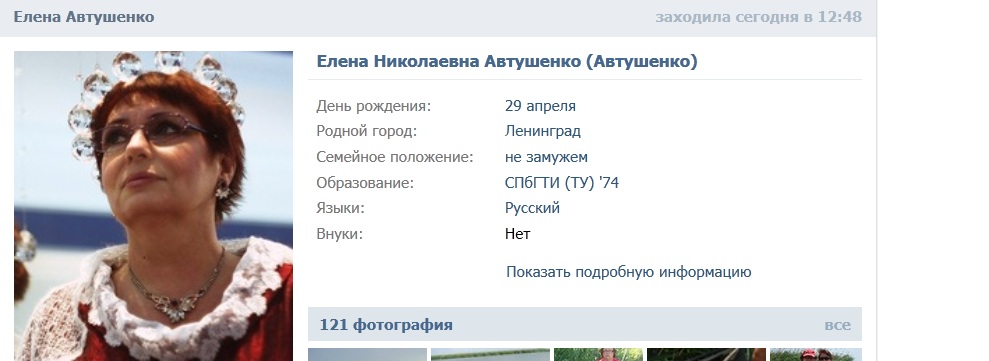
Task: Click the 29 апреля birthday link
Action: 540,106
